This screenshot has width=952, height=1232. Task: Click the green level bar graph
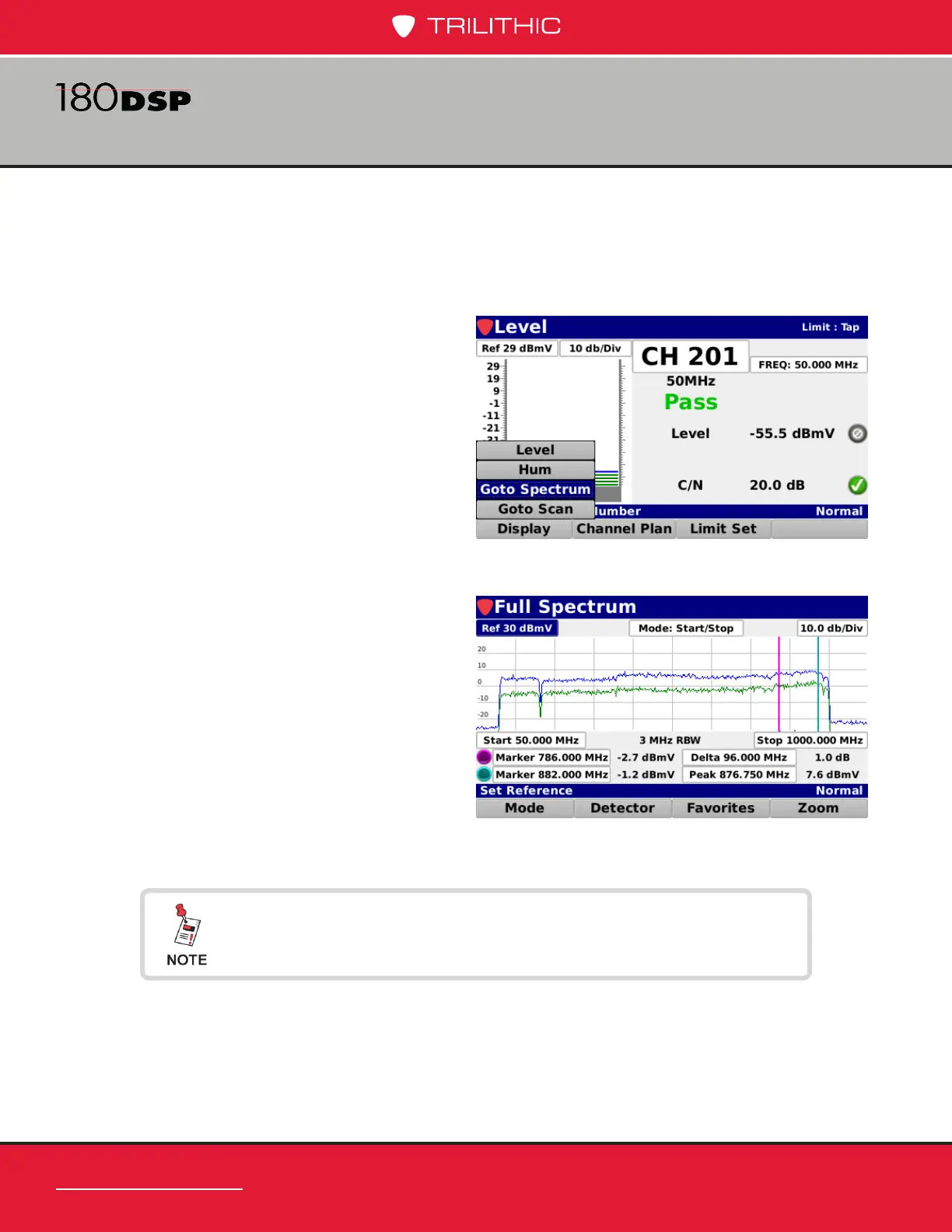coord(607,478)
